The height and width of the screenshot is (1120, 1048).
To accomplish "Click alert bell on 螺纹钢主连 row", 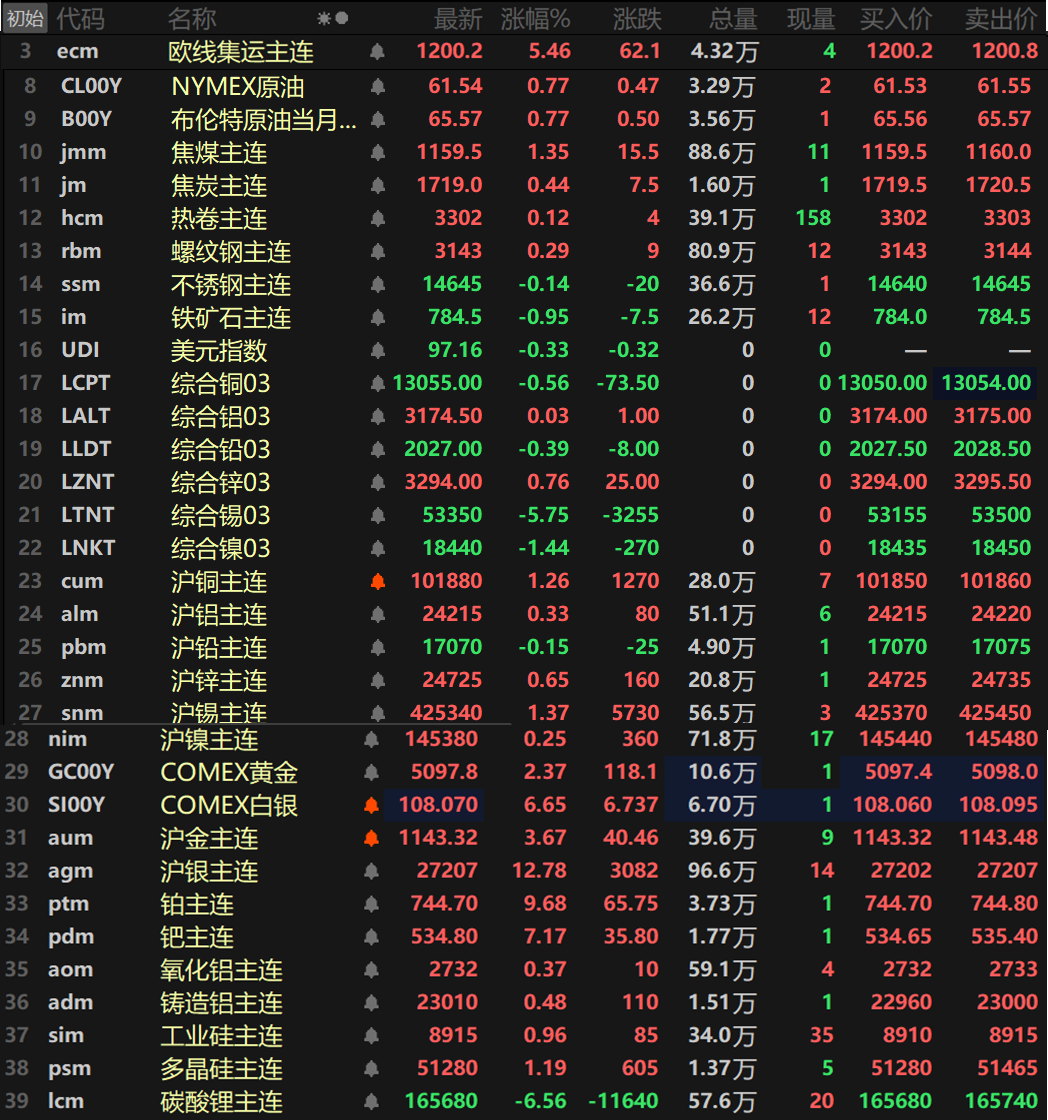I will point(377,251).
